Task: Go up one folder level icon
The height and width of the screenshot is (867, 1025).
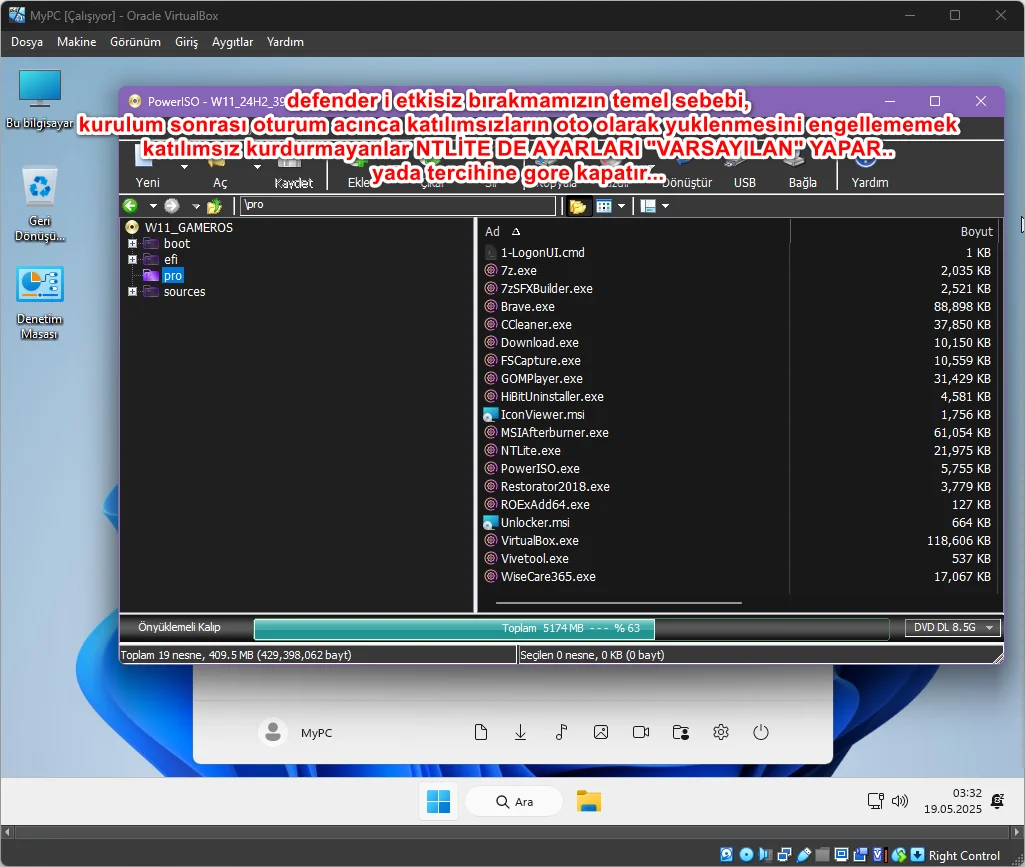Action: (214, 206)
